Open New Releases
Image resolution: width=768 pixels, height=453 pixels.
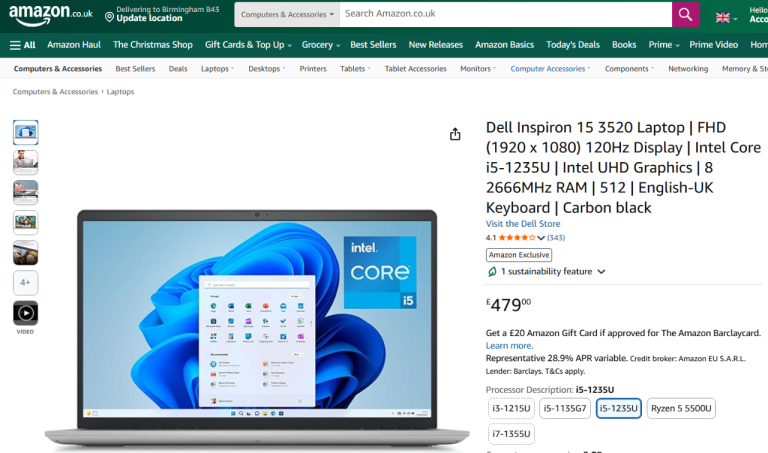[x=435, y=45]
